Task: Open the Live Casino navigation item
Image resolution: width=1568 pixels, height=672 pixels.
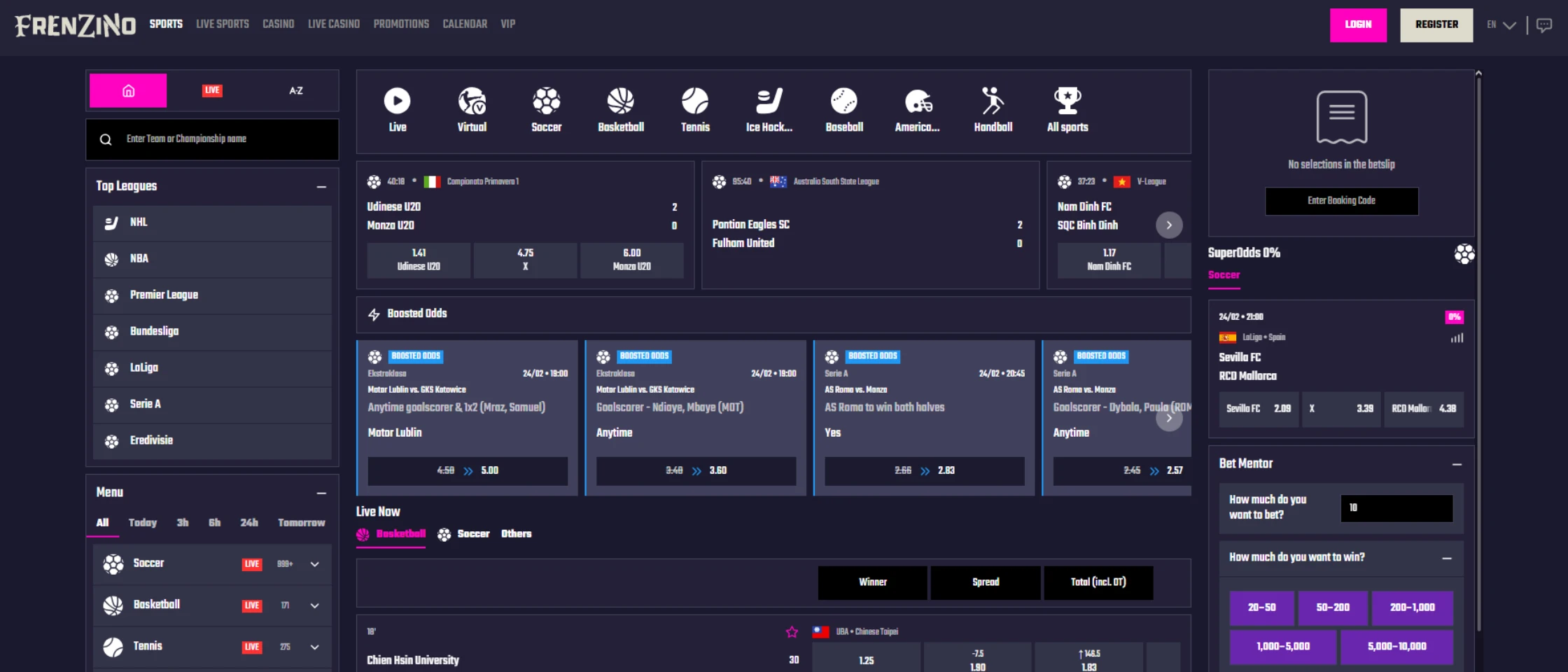Action: tap(333, 24)
